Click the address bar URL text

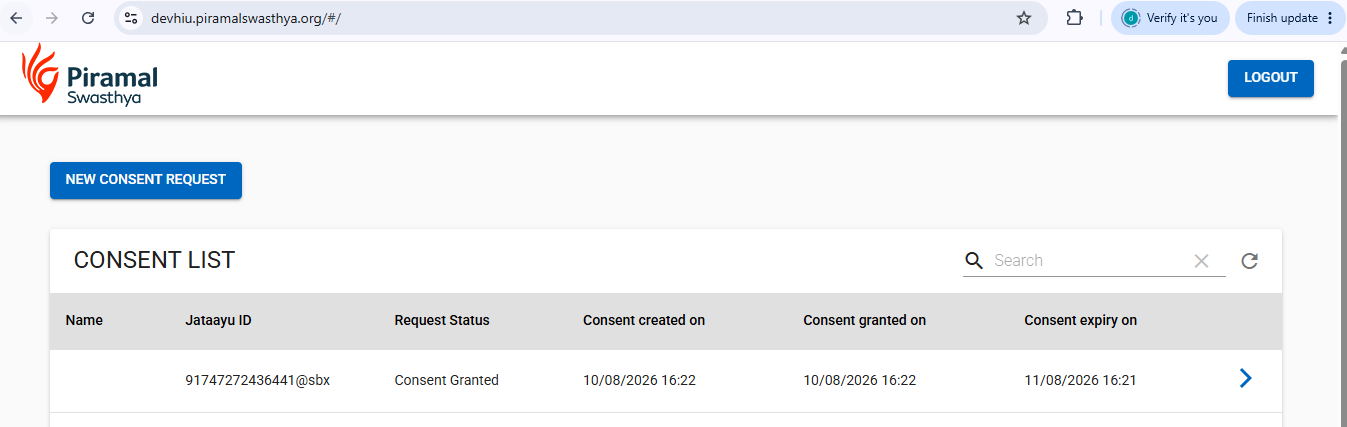pos(246,18)
